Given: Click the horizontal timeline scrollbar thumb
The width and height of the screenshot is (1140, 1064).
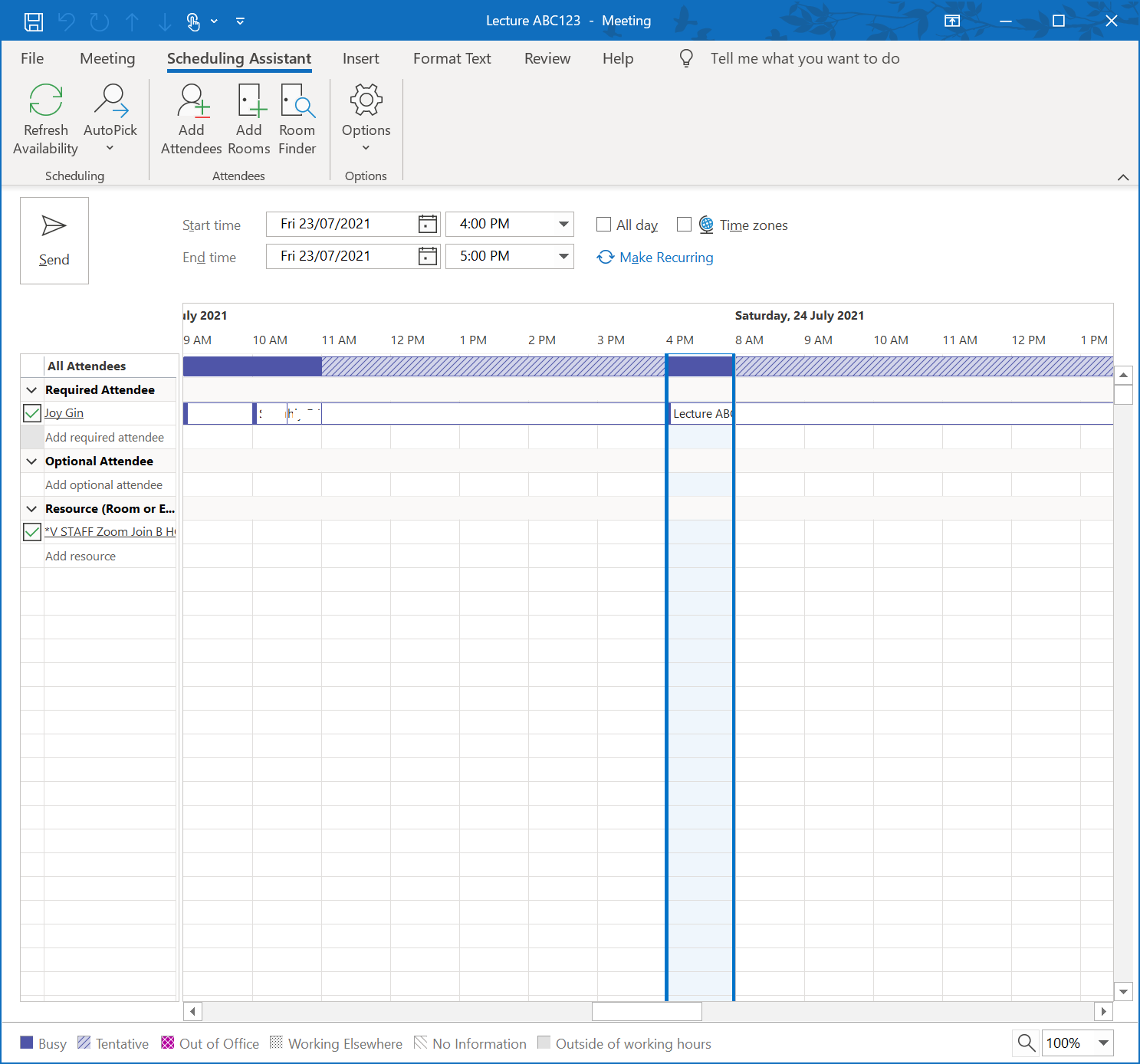Looking at the screenshot, I should click(647, 1011).
